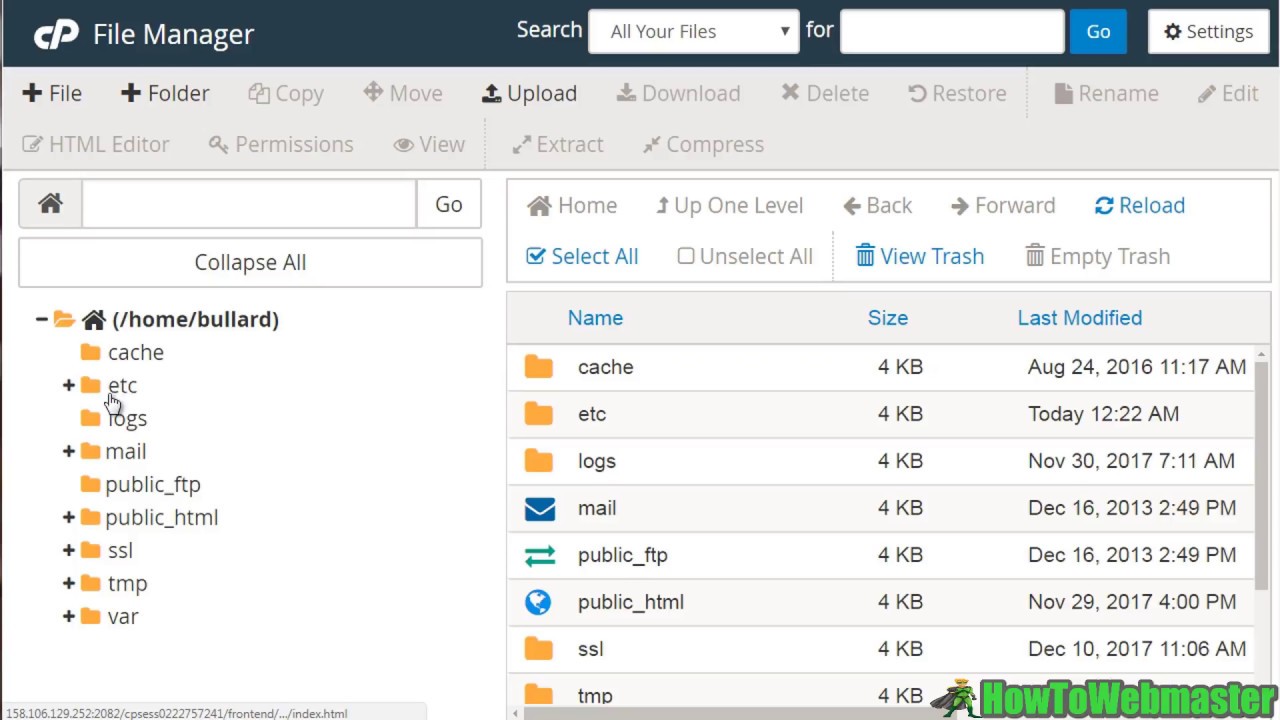Viewport: 1280px width, 720px height.
Task: Click the Move toolbar item
Action: coord(403,93)
